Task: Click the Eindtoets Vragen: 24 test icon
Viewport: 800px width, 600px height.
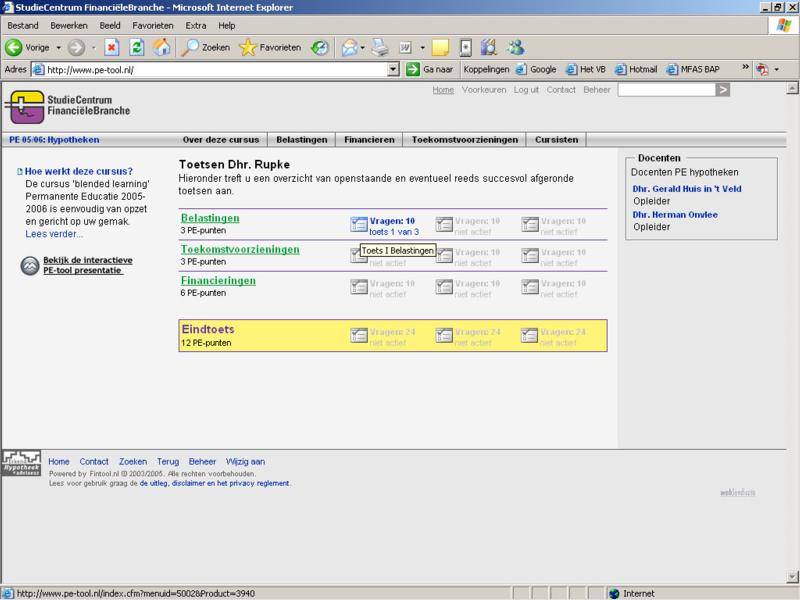Action: pos(358,333)
